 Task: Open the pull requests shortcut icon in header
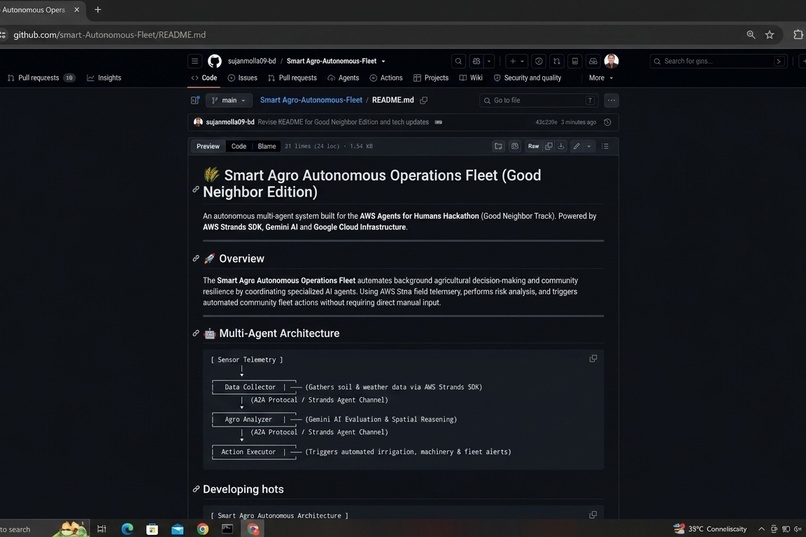pyautogui.click(x=556, y=61)
